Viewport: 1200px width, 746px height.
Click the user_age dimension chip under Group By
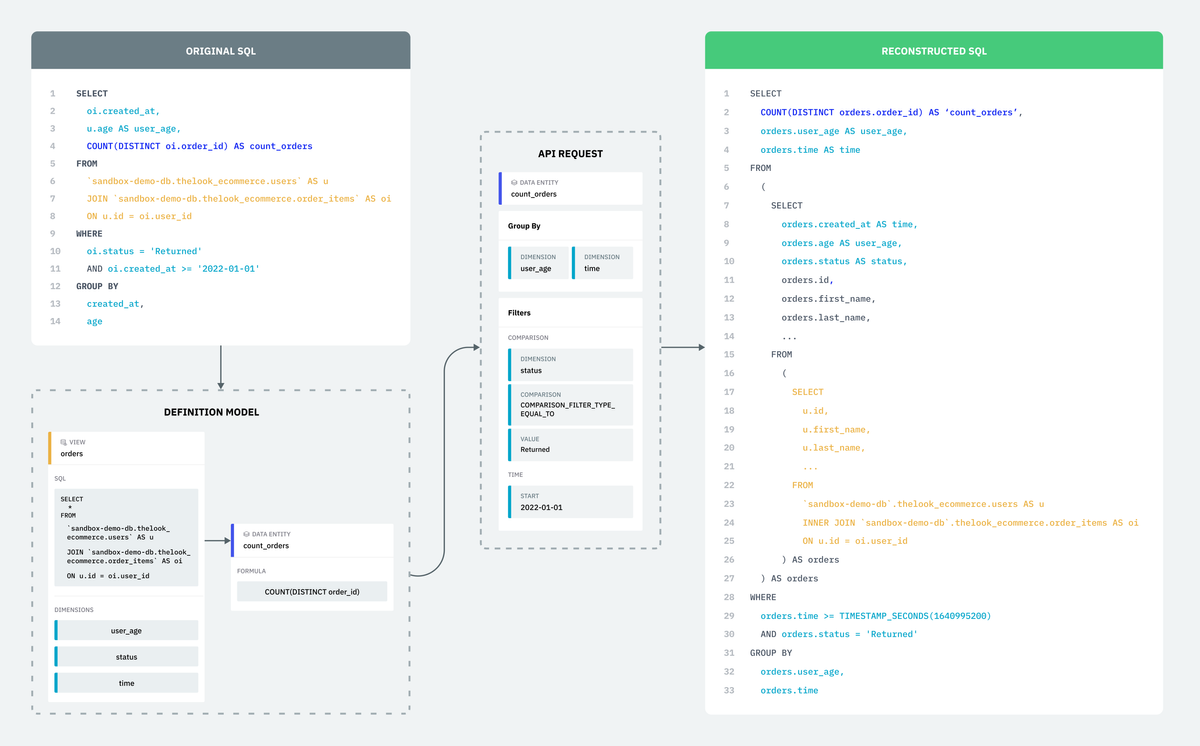538,262
